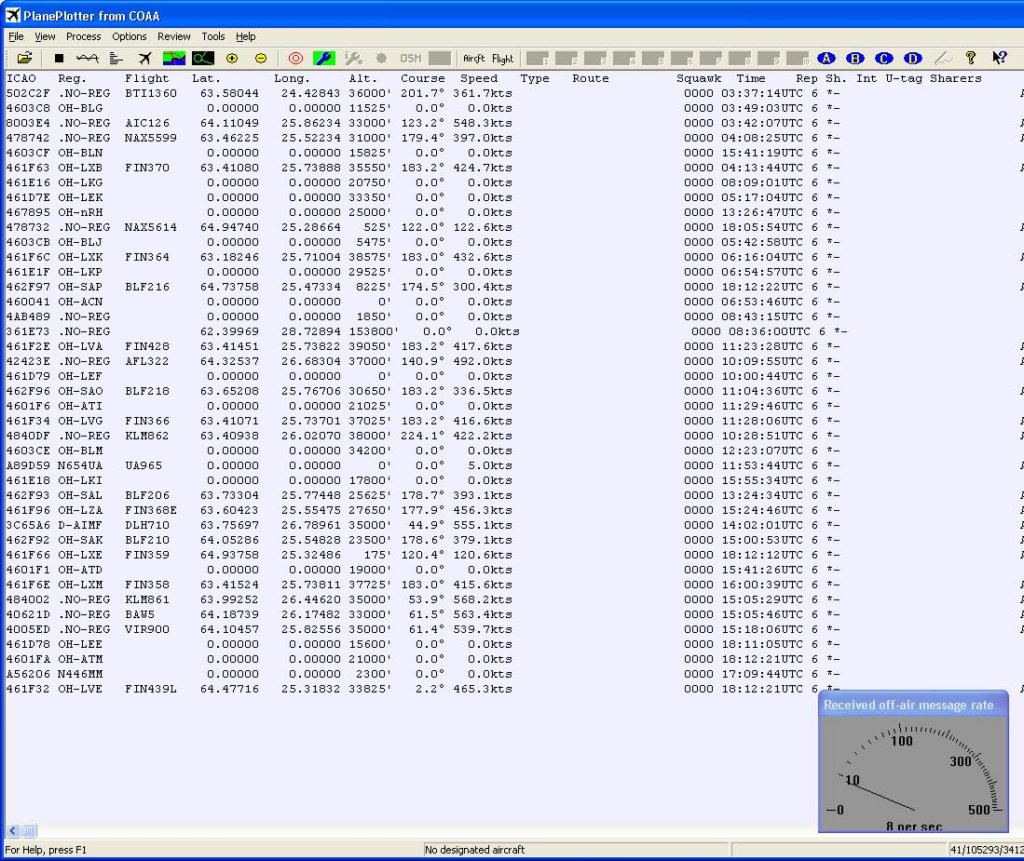The image size is (1024, 861).
Task: Open the blue-green chart map view icon
Action: click(x=174, y=59)
